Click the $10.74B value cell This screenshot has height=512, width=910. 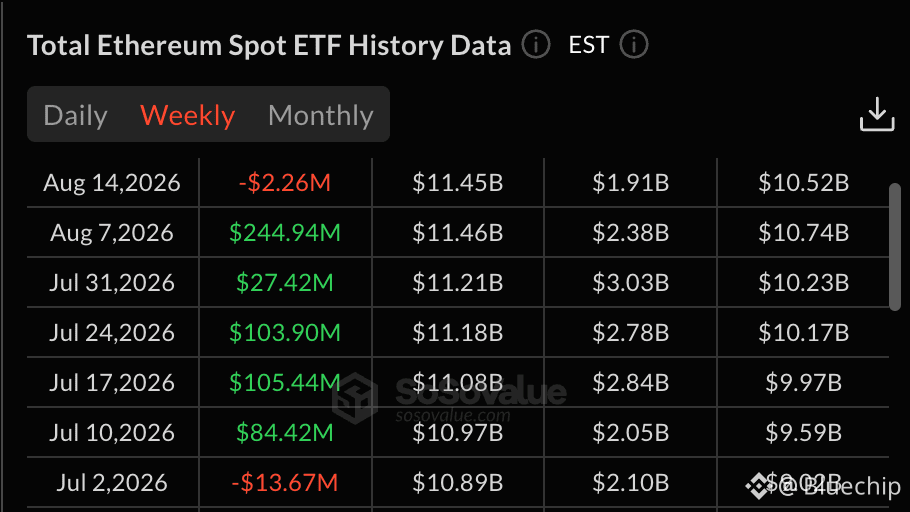pyautogui.click(x=803, y=233)
